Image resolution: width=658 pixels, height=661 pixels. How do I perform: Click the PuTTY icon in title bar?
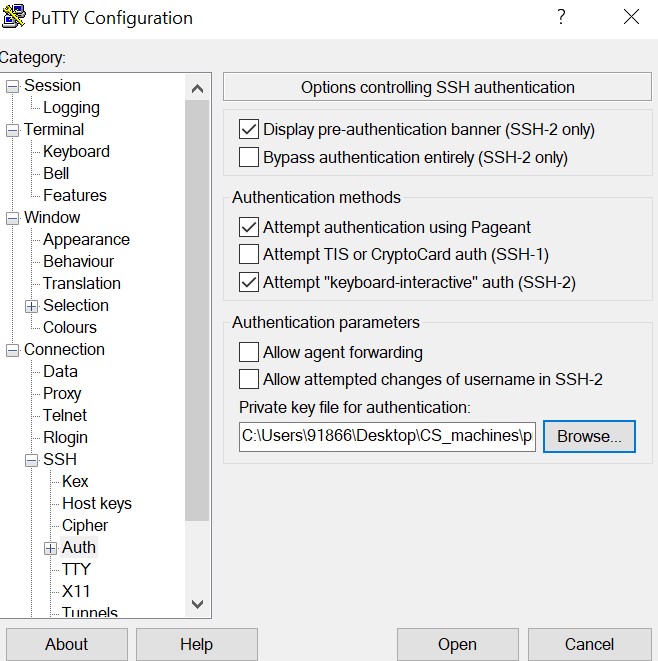tap(13, 16)
